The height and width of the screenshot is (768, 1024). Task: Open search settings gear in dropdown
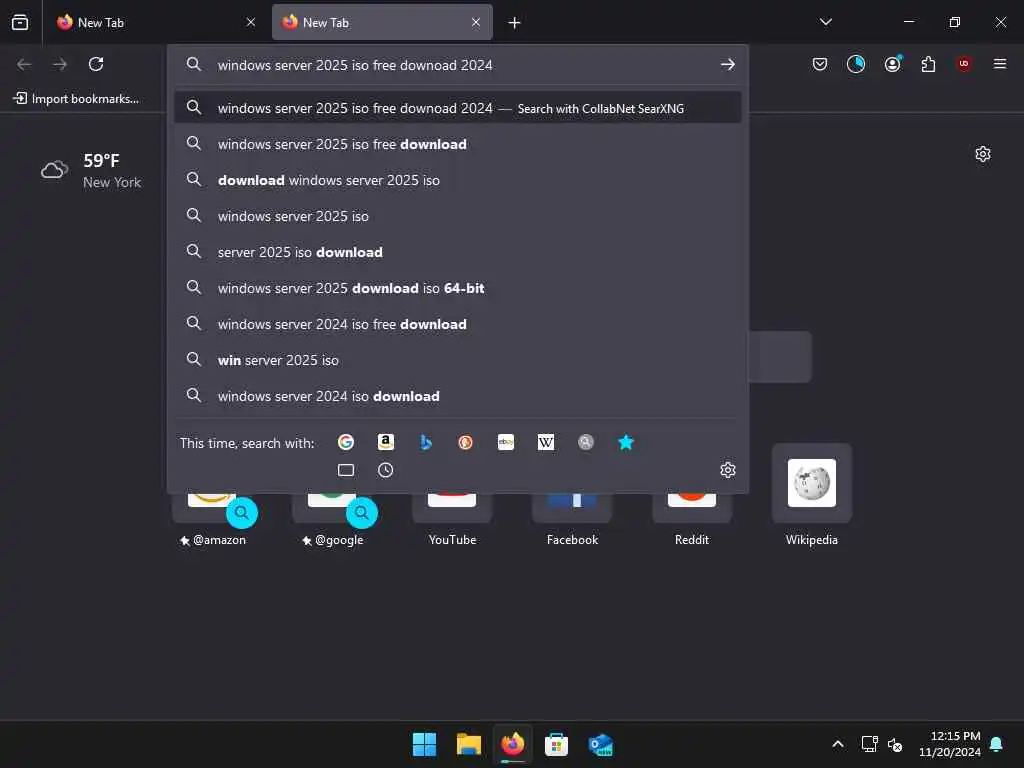tap(728, 470)
